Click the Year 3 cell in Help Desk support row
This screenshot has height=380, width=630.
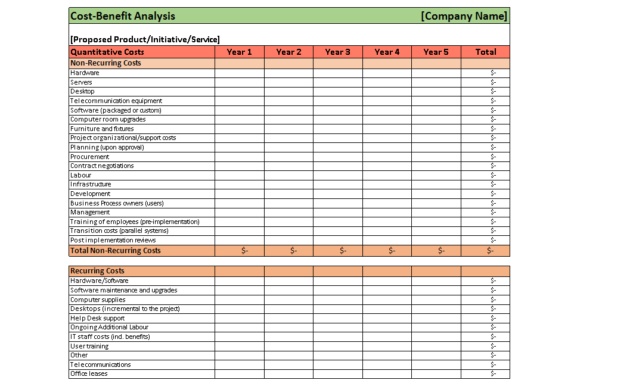tap(338, 318)
